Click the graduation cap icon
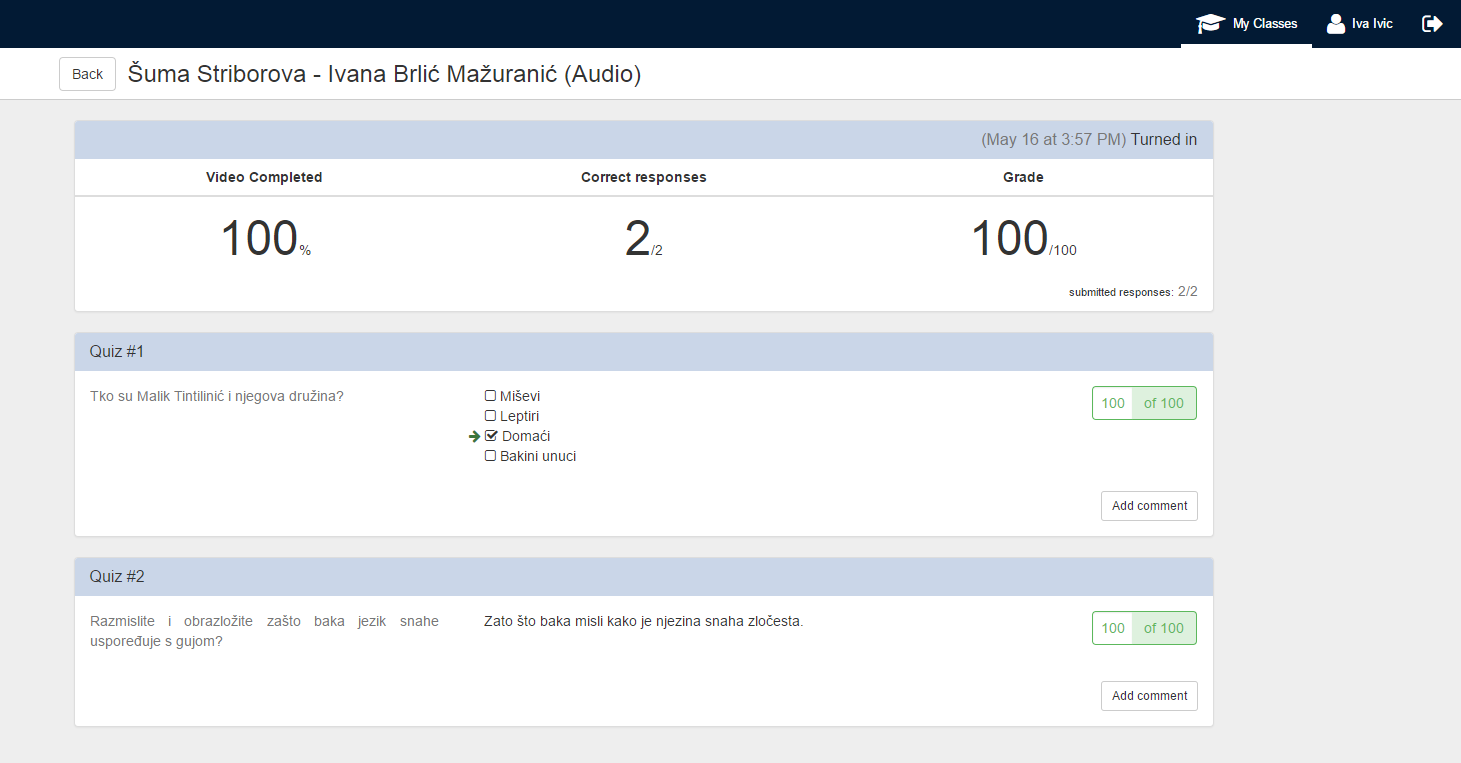Image resolution: width=1461 pixels, height=763 pixels. pos(1210,24)
